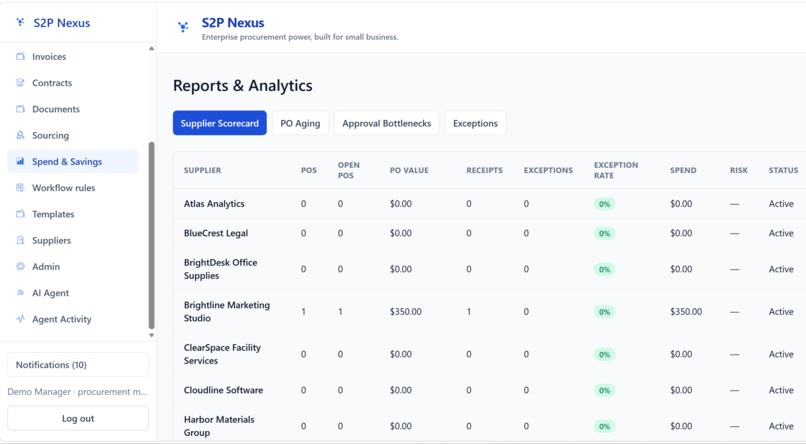Screen dimensions: 806x444
Task: Click BrightDesk Office Supplies name
Action: tap(221, 269)
